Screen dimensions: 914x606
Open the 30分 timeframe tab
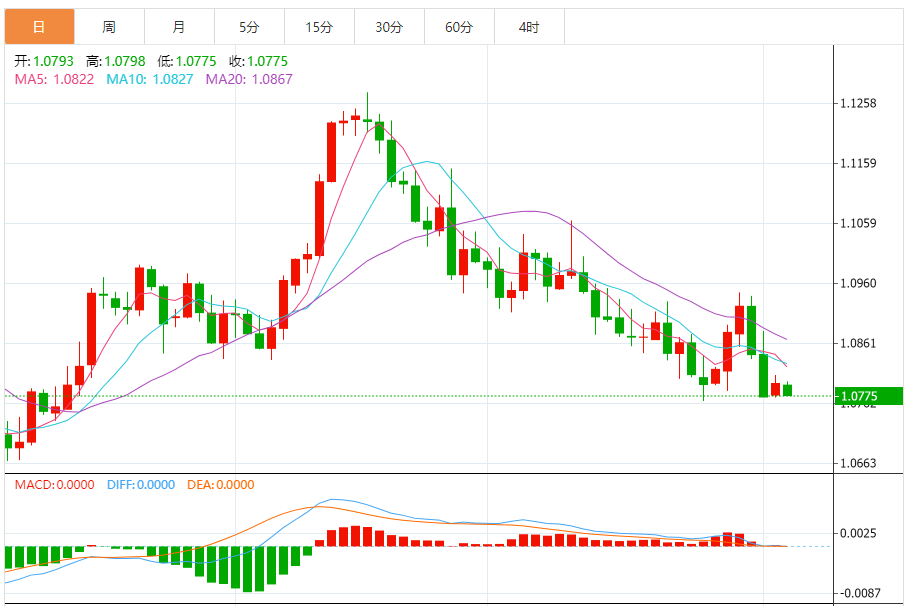[x=389, y=27]
